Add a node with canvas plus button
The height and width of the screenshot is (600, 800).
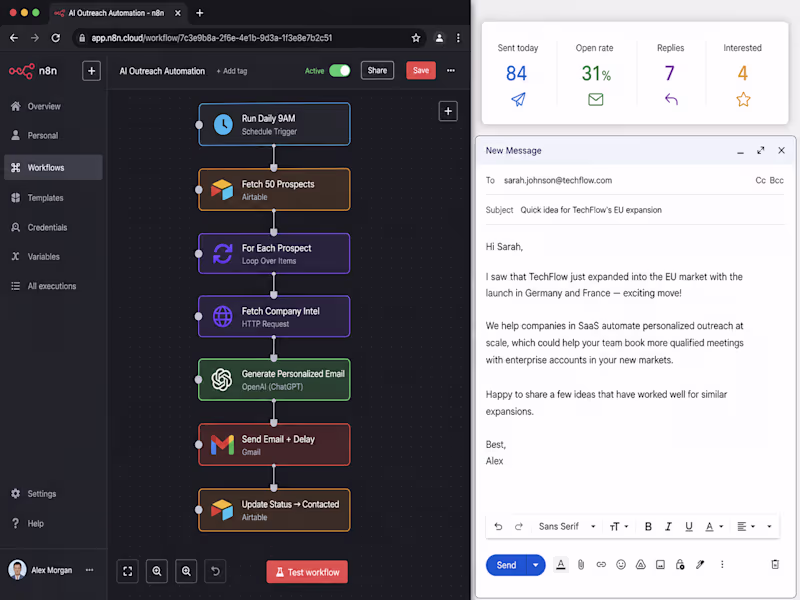pos(448,111)
